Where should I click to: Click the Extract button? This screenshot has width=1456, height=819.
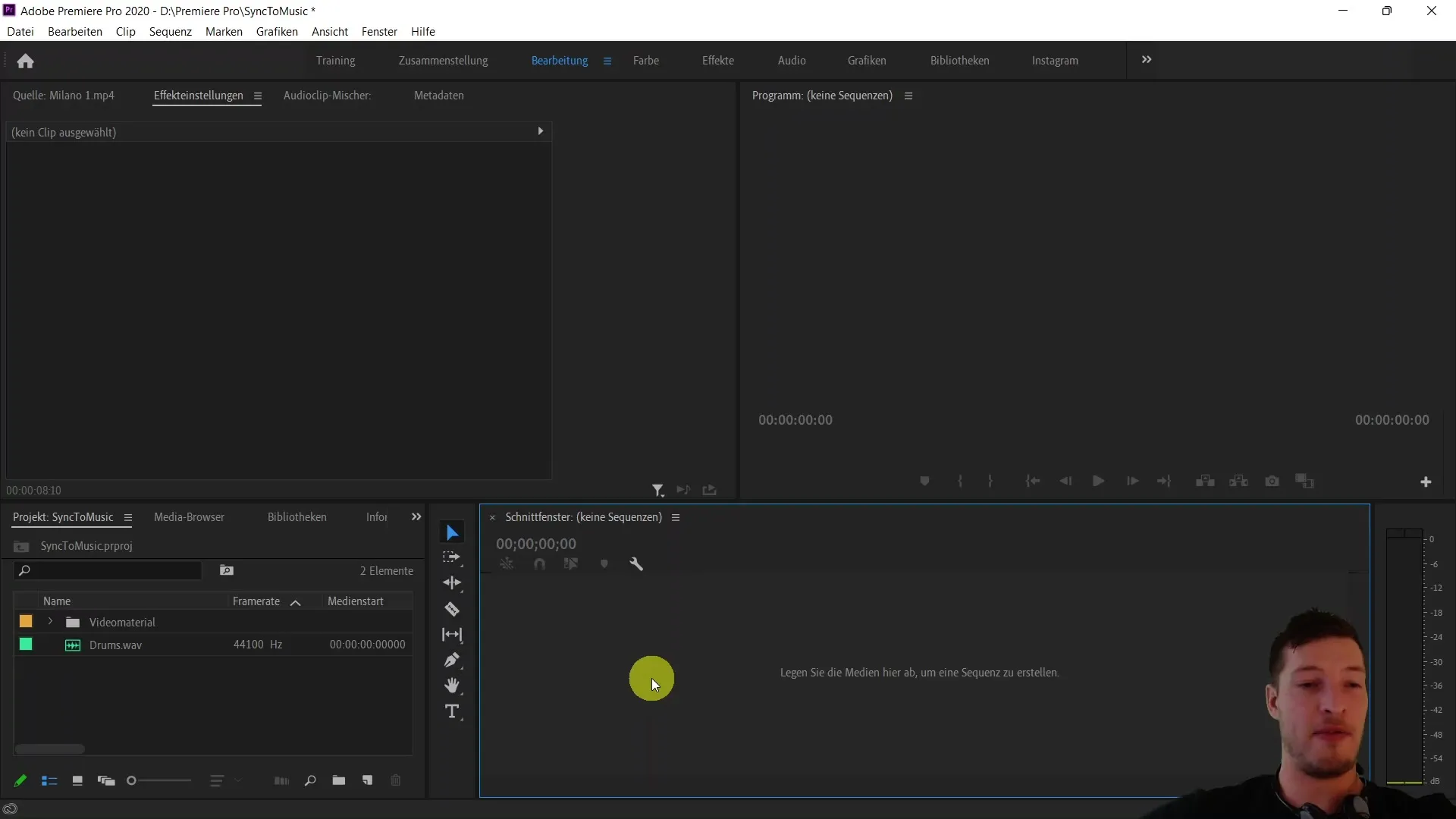click(1238, 481)
